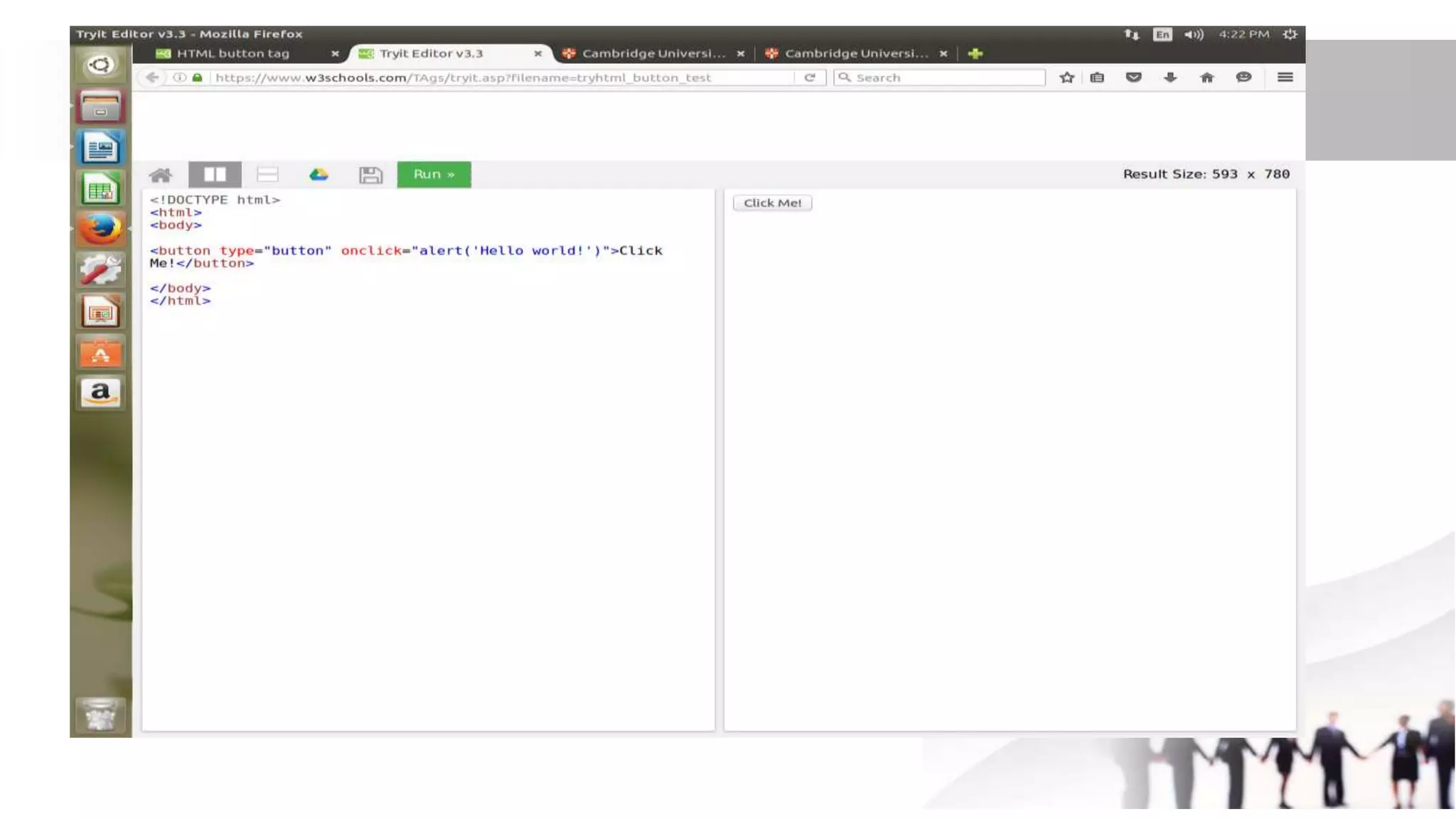Open the En keyboard layout menu

click(1162, 34)
